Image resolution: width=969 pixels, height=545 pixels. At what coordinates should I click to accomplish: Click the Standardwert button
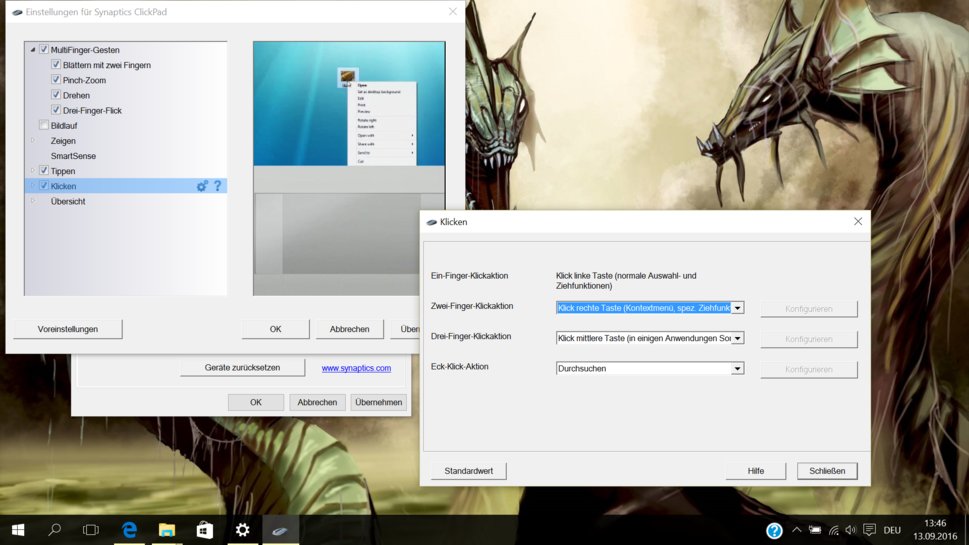click(468, 471)
